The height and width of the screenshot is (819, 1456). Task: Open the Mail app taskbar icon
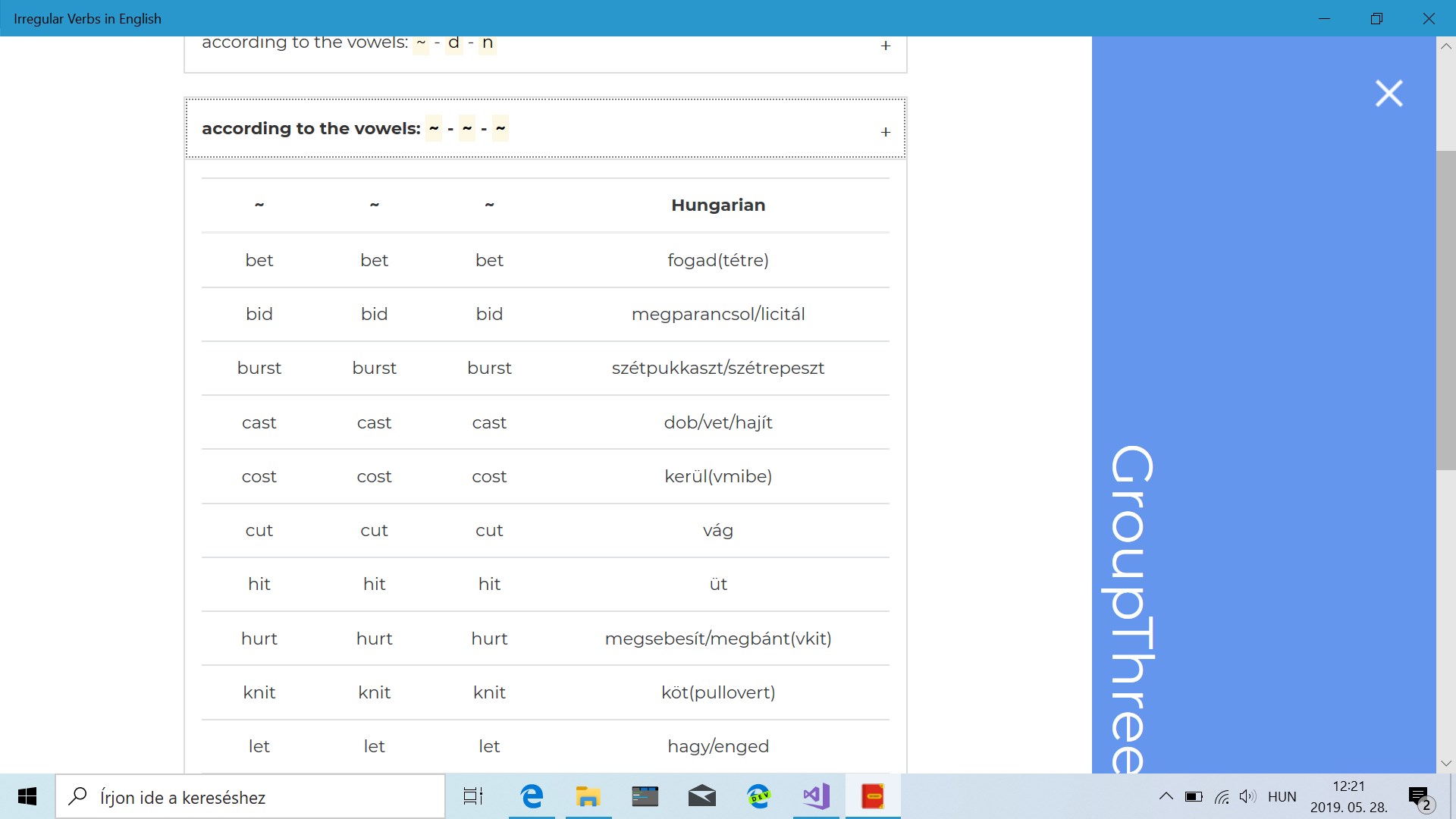[701, 796]
